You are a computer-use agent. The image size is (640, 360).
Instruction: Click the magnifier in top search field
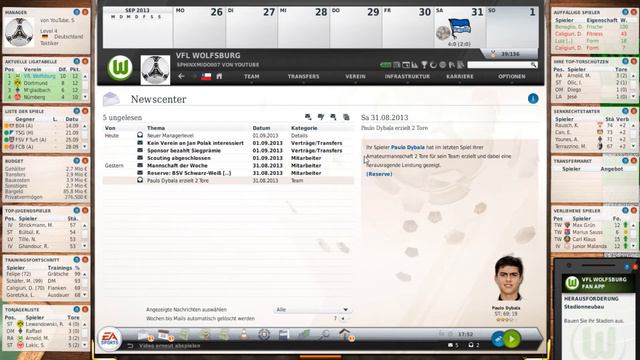click(x=533, y=64)
